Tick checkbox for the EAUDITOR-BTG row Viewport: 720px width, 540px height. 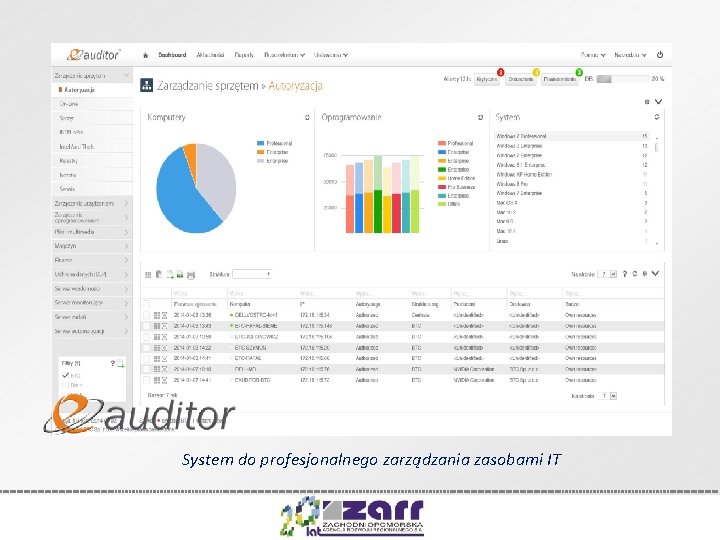[x=146, y=380]
